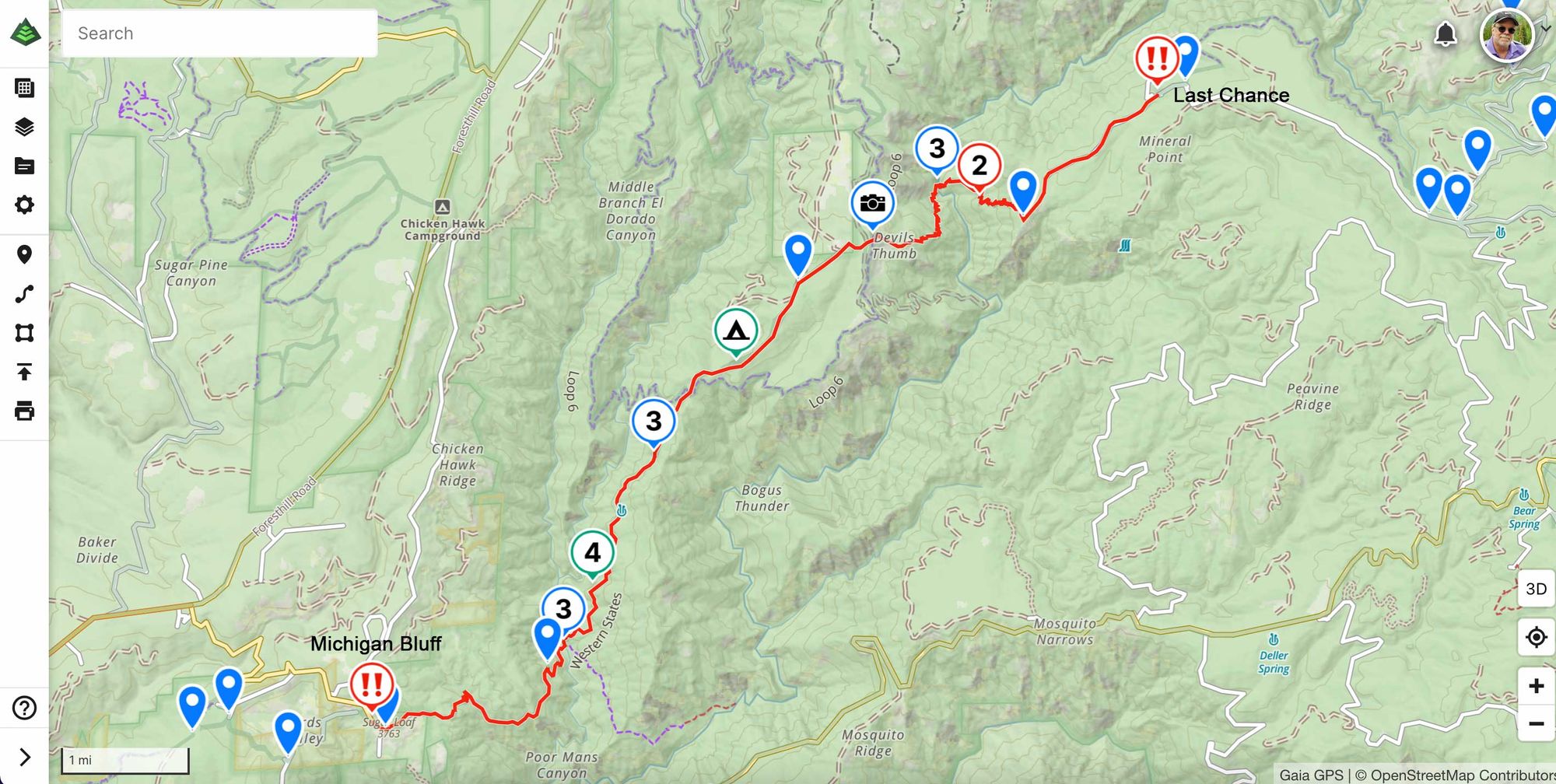Expand the sidebar with bottom chevron

pyautogui.click(x=24, y=757)
